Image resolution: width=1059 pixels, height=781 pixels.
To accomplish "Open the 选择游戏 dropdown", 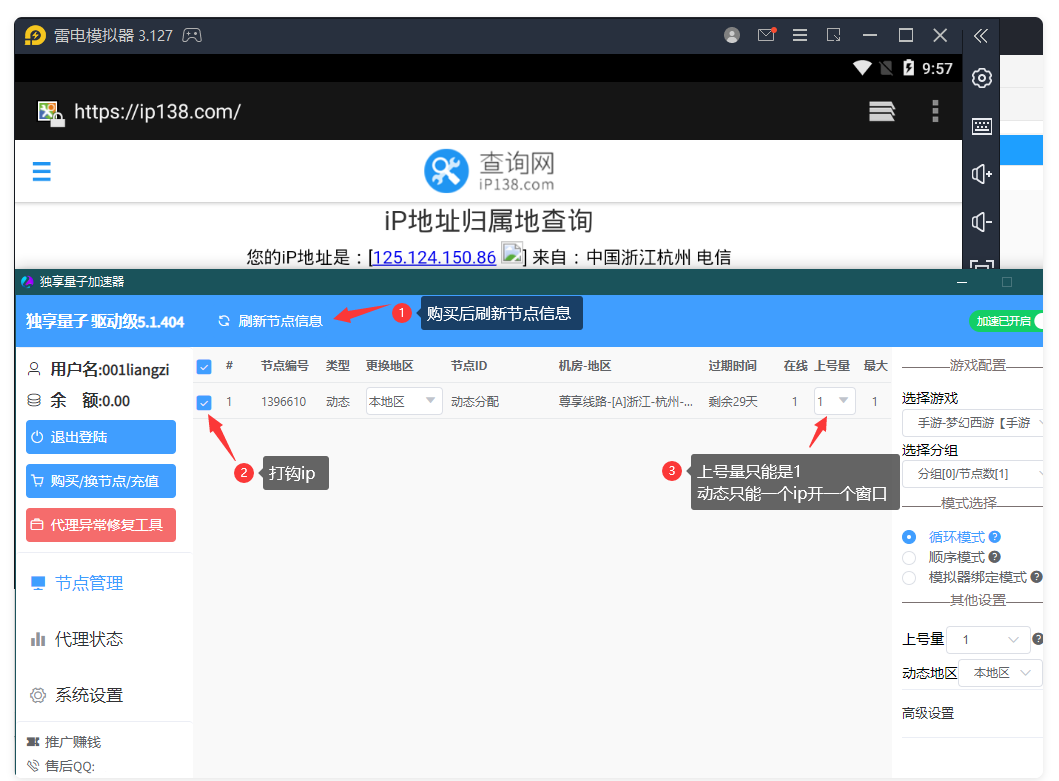I will (x=973, y=423).
